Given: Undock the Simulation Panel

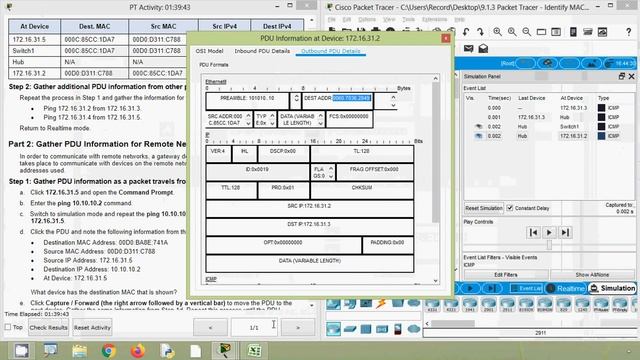Looking at the screenshot, I should 622,76.
